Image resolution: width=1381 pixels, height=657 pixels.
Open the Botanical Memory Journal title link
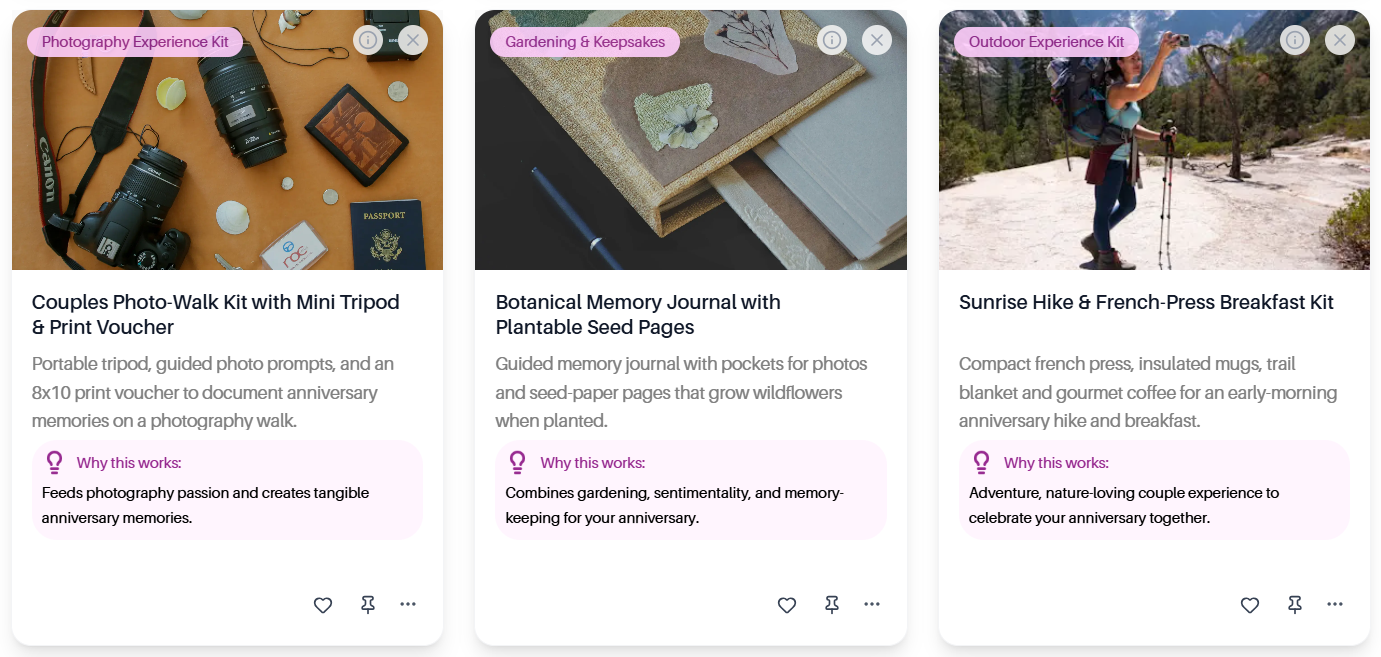(x=638, y=314)
